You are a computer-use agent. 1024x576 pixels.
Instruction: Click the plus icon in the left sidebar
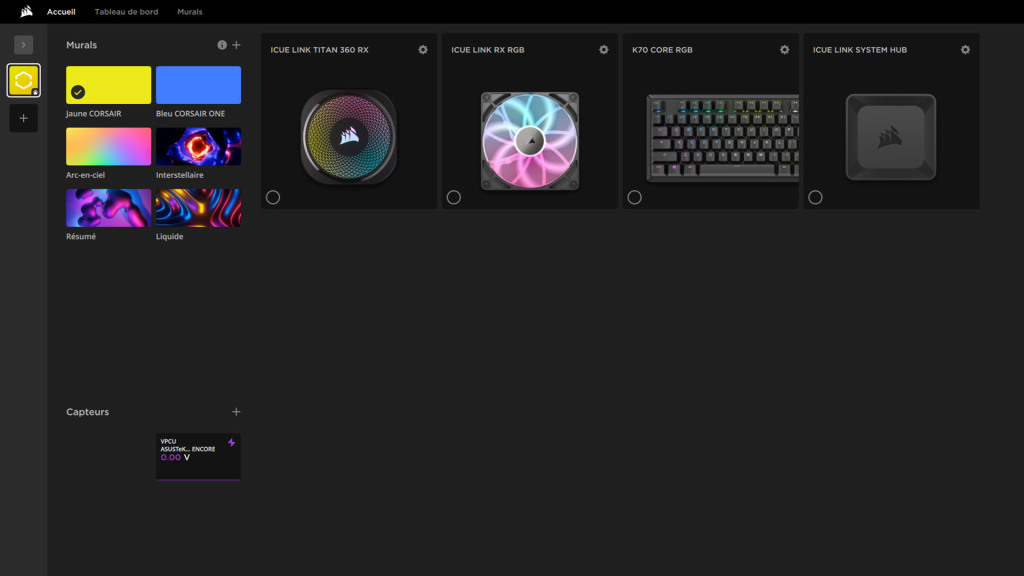22,118
